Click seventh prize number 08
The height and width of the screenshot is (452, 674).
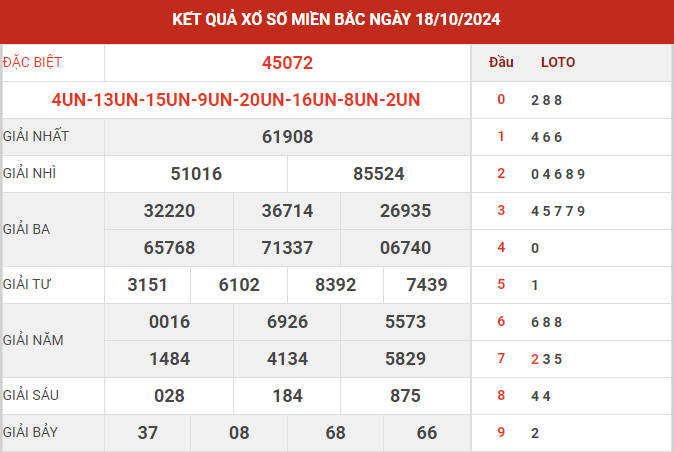tap(239, 432)
